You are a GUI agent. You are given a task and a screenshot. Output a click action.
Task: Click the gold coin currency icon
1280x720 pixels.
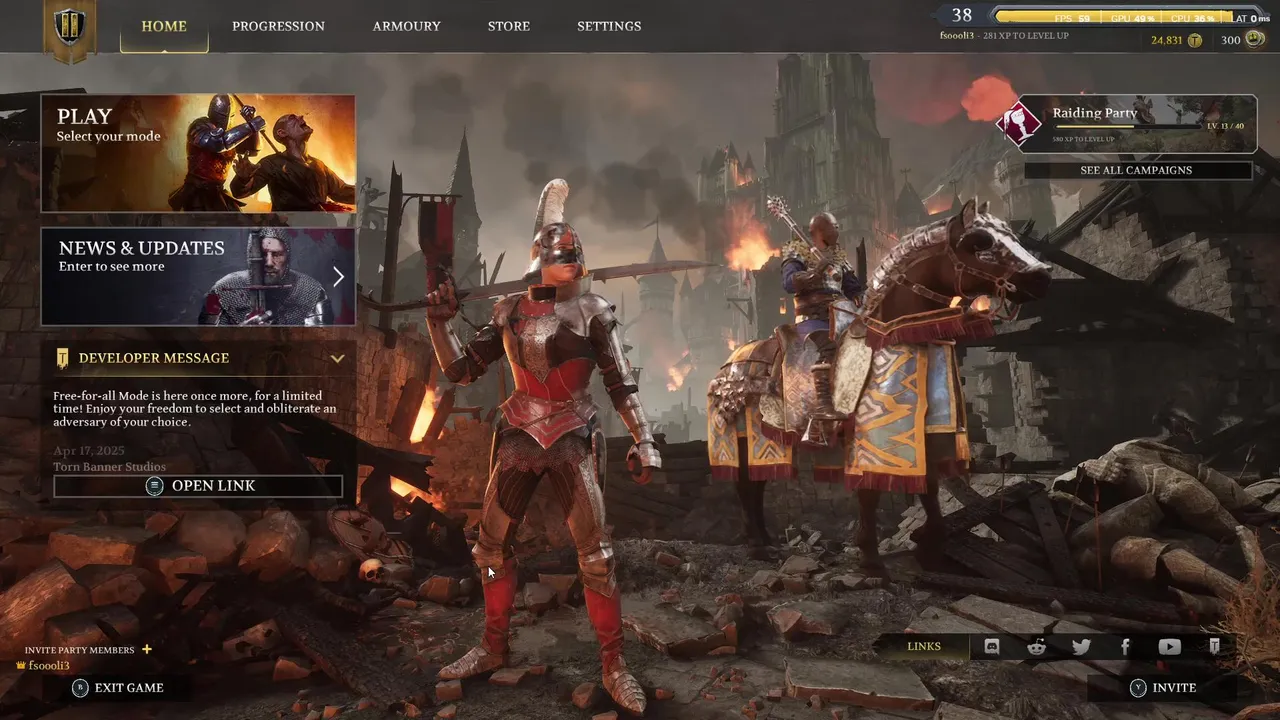pos(1194,40)
